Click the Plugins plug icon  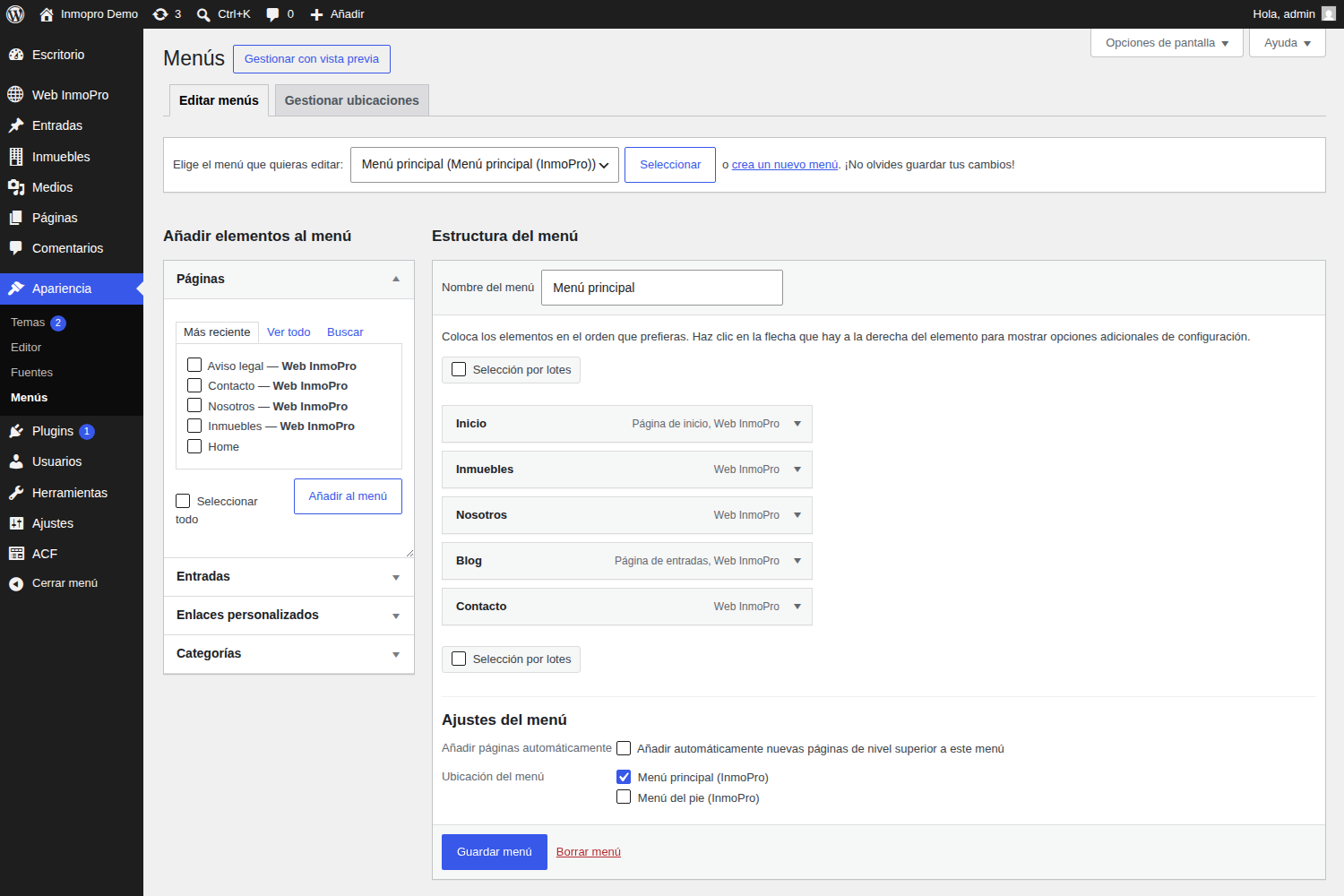click(x=16, y=431)
